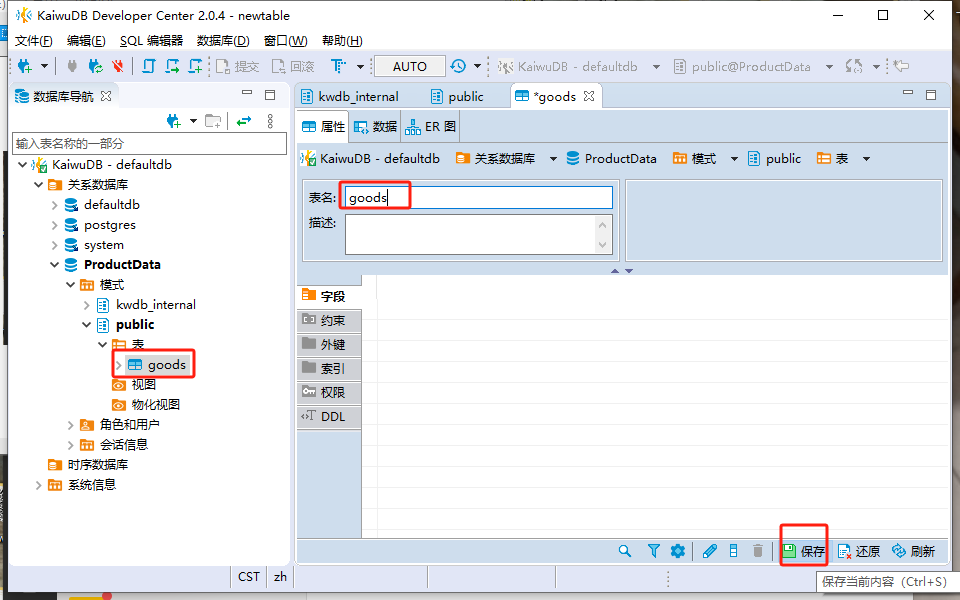Click the 描述 description text area
The height and width of the screenshot is (600, 960).
(479, 234)
